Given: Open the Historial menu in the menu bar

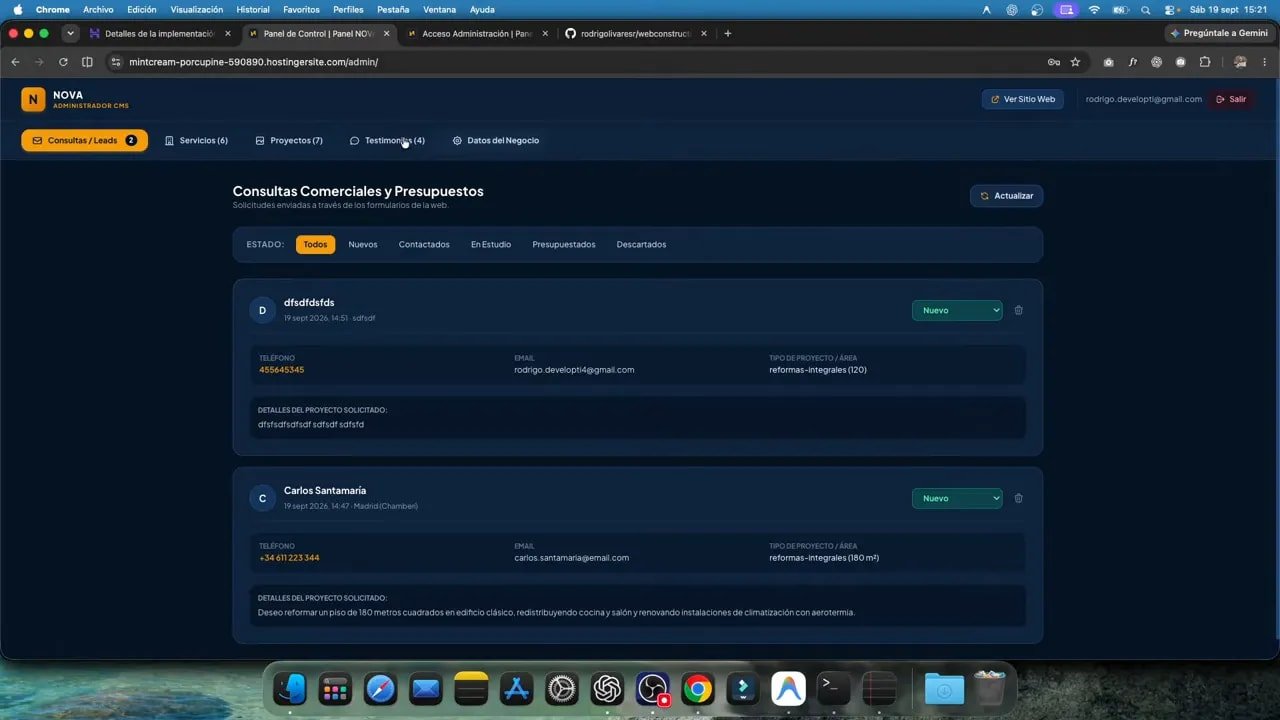Looking at the screenshot, I should point(253,9).
